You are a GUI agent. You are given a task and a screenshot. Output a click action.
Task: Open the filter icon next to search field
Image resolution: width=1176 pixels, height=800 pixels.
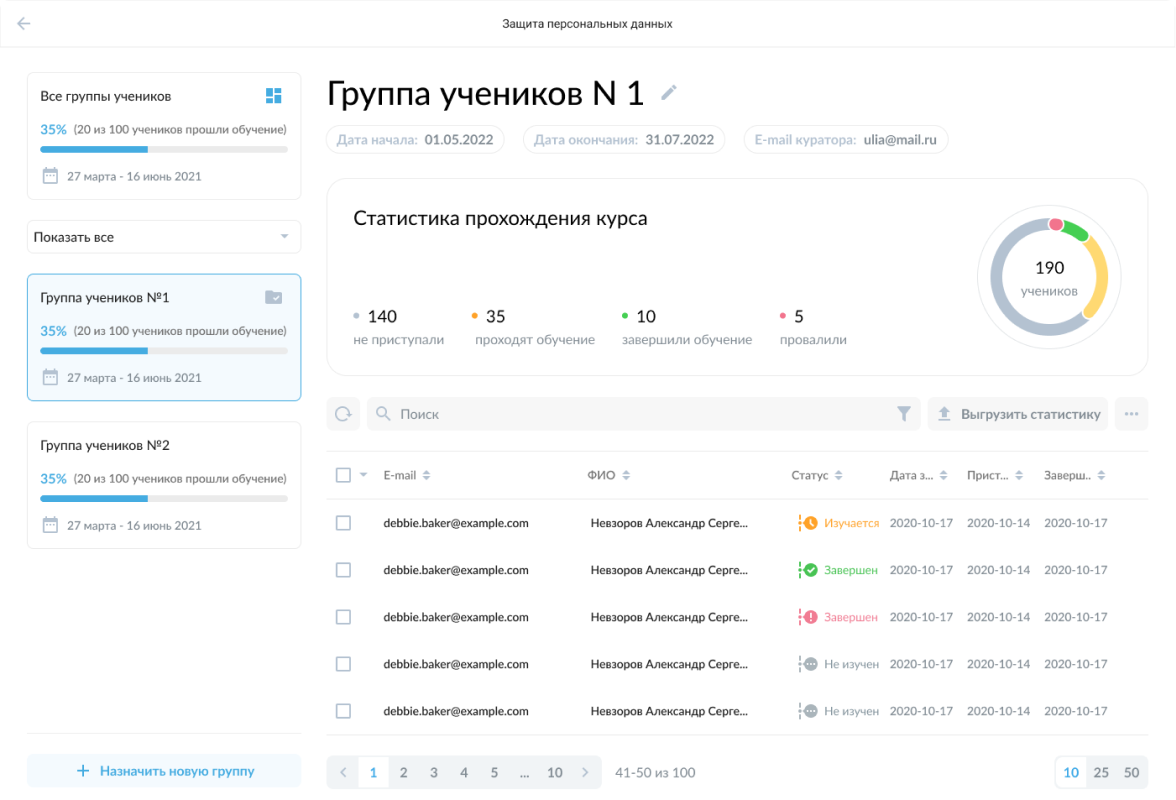[904, 413]
